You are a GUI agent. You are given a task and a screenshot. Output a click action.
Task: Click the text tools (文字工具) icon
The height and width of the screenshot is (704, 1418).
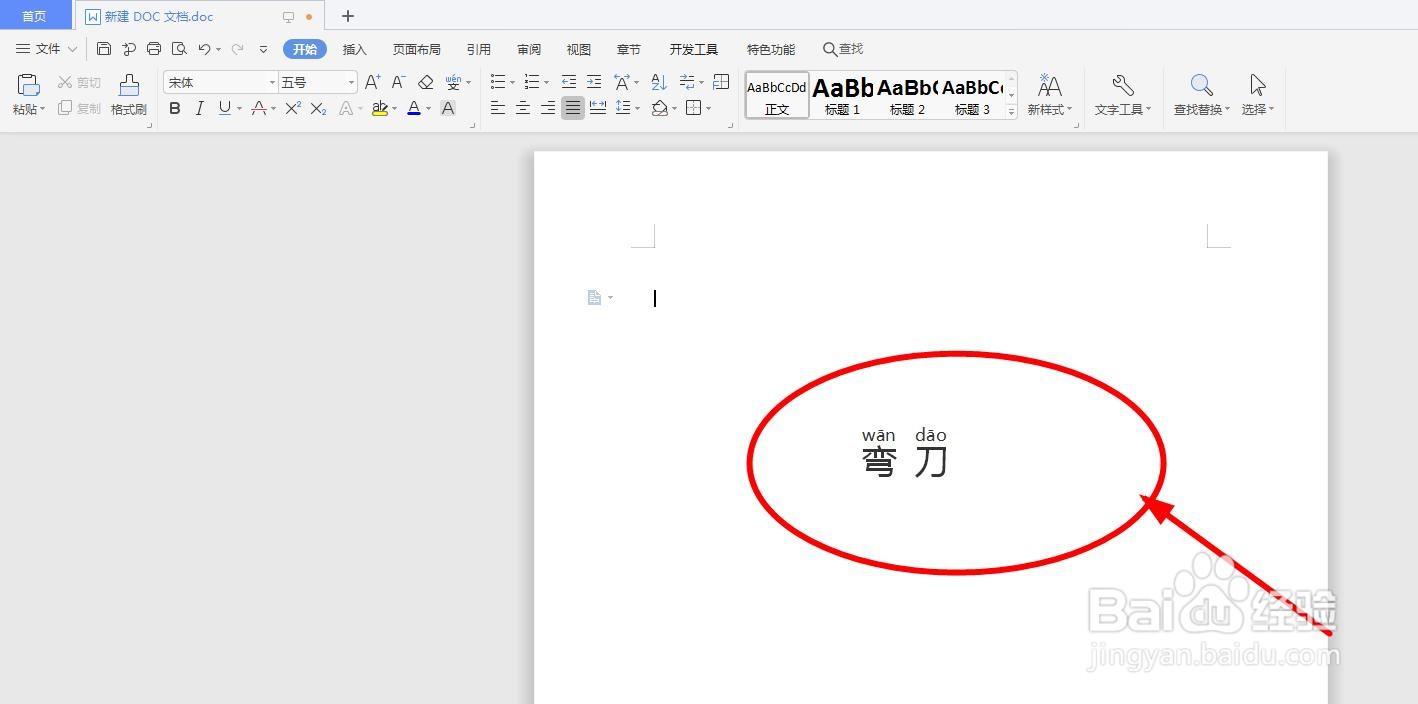(1121, 95)
